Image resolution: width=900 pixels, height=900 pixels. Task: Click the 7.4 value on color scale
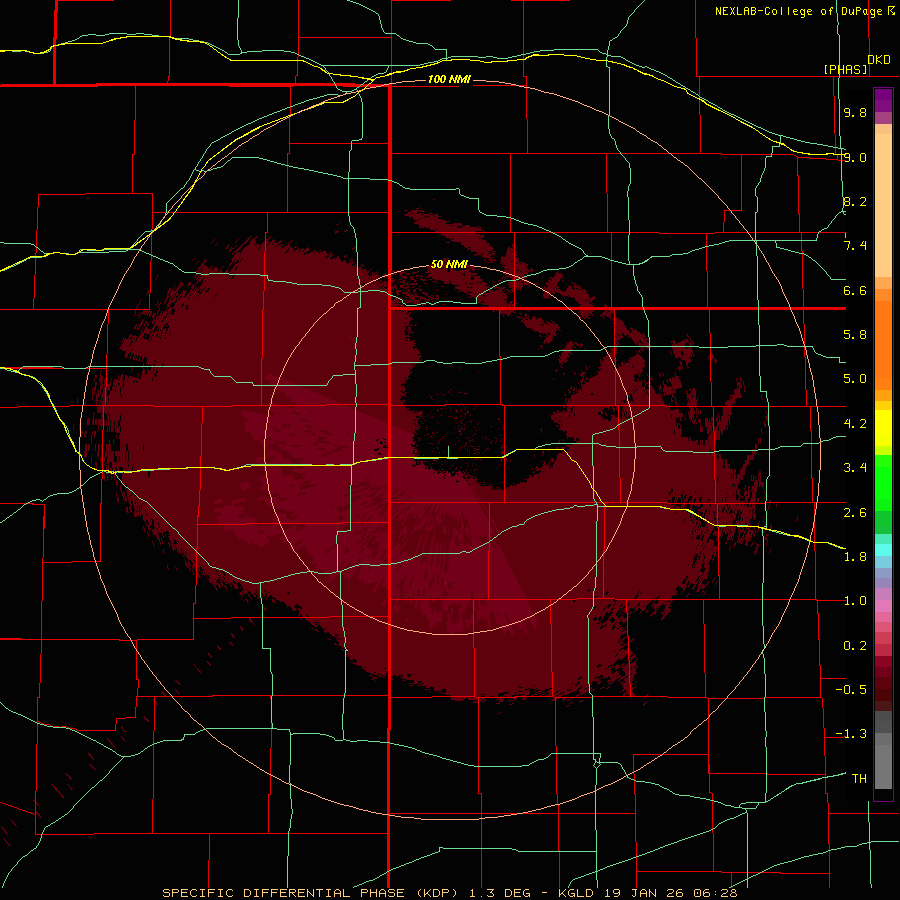855,246
